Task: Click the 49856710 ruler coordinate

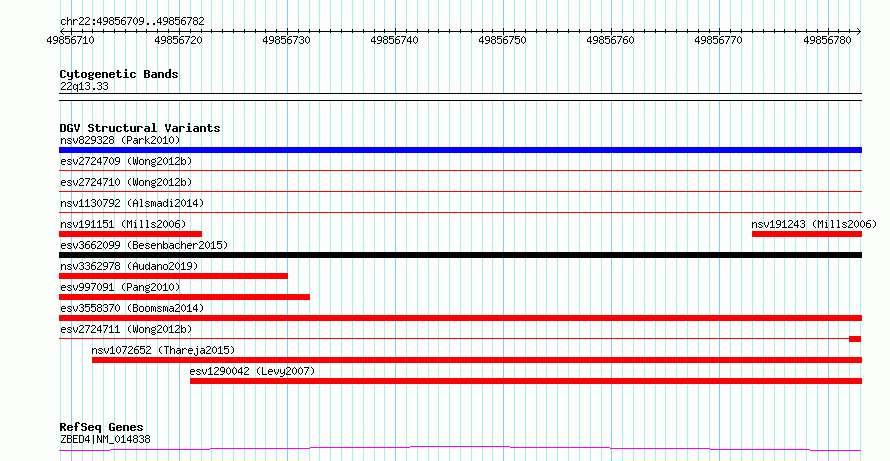Action: click(70, 40)
